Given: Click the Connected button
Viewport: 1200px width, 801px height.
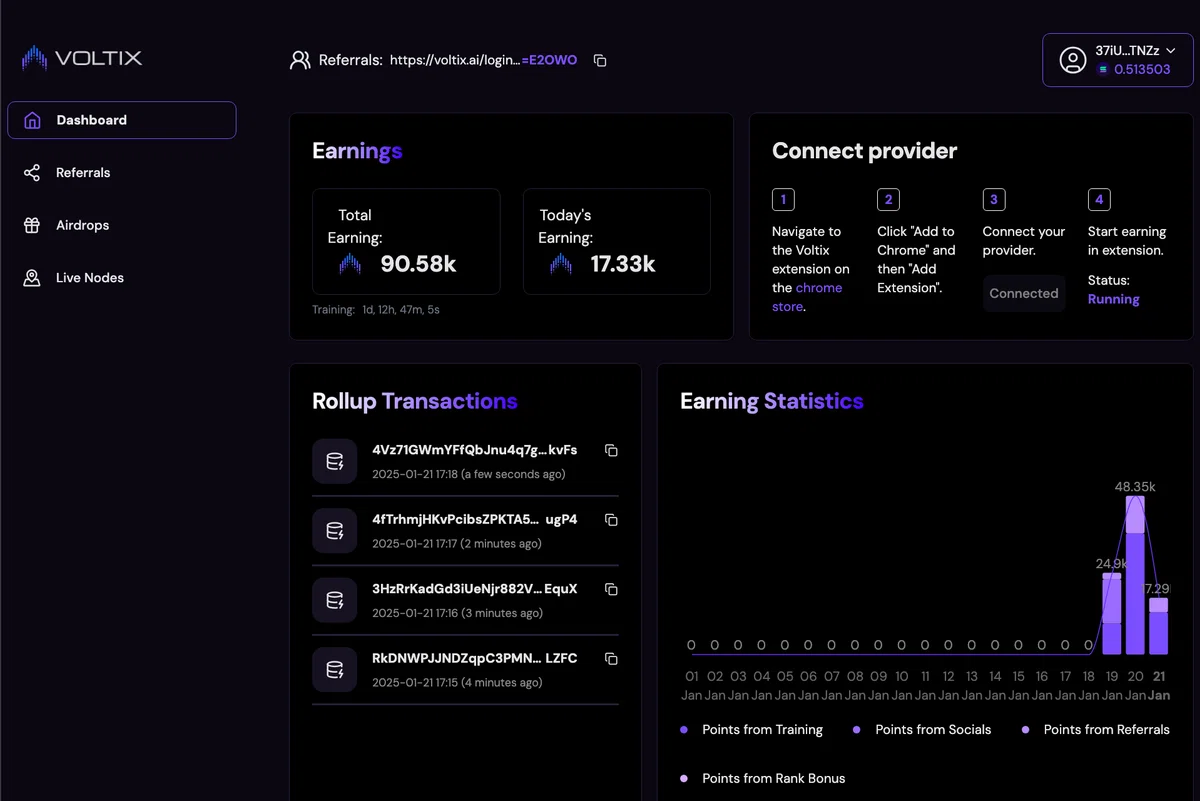Looking at the screenshot, I should [x=1024, y=293].
